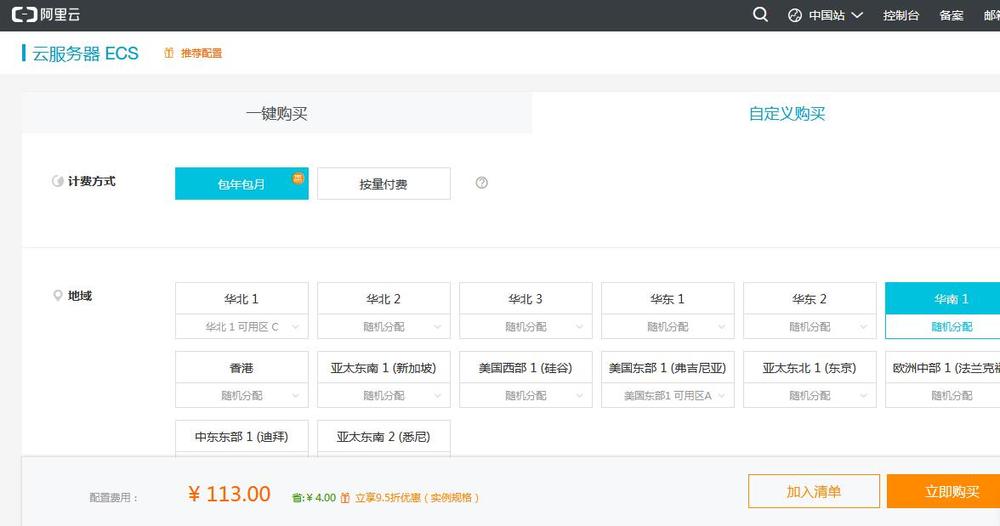Select the 华北 2 region

point(384,298)
